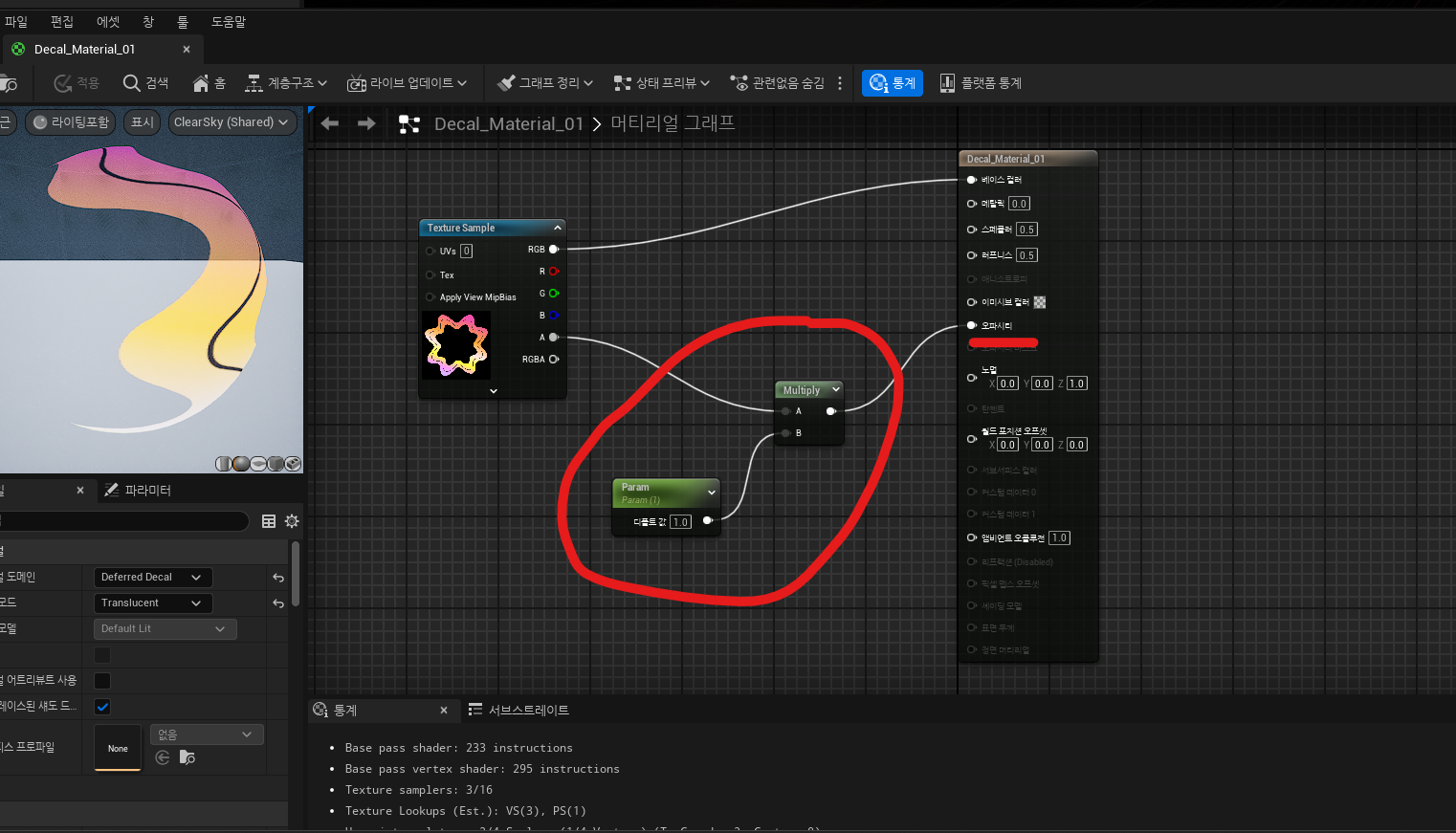Click Decal_Material_01 breadcrumb link
The width and height of the screenshot is (1456, 833).
[509, 123]
